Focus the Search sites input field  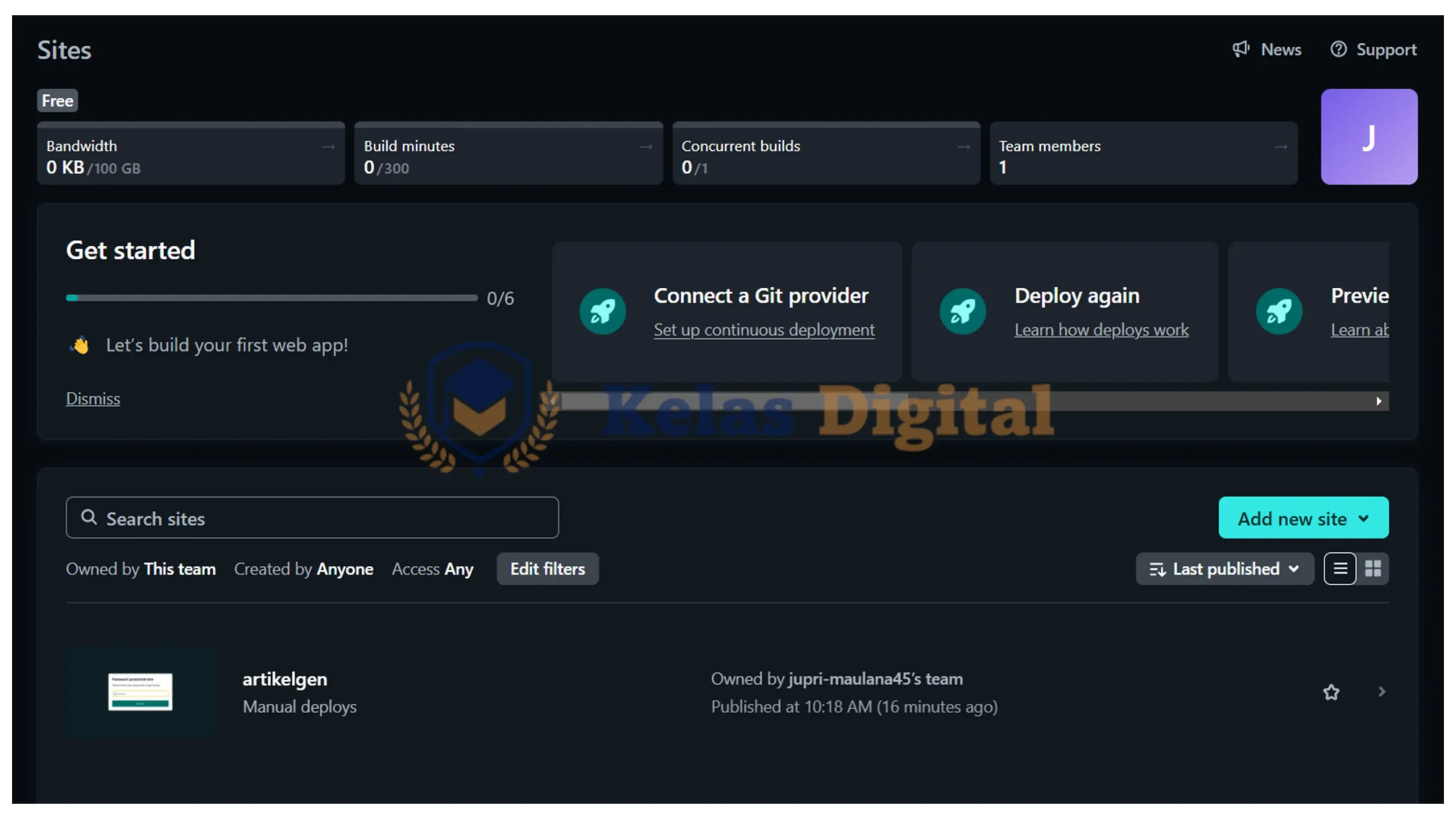click(x=312, y=518)
